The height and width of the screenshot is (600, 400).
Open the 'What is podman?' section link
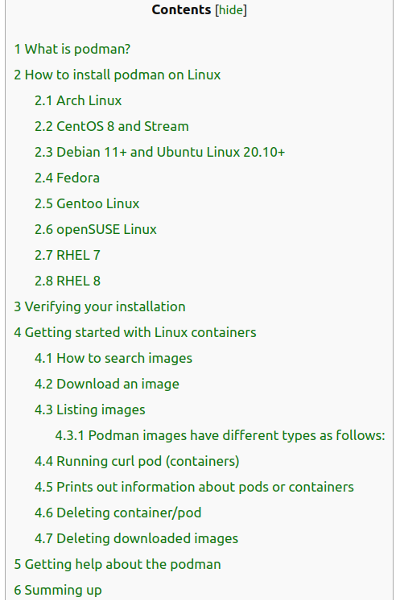tap(72, 49)
